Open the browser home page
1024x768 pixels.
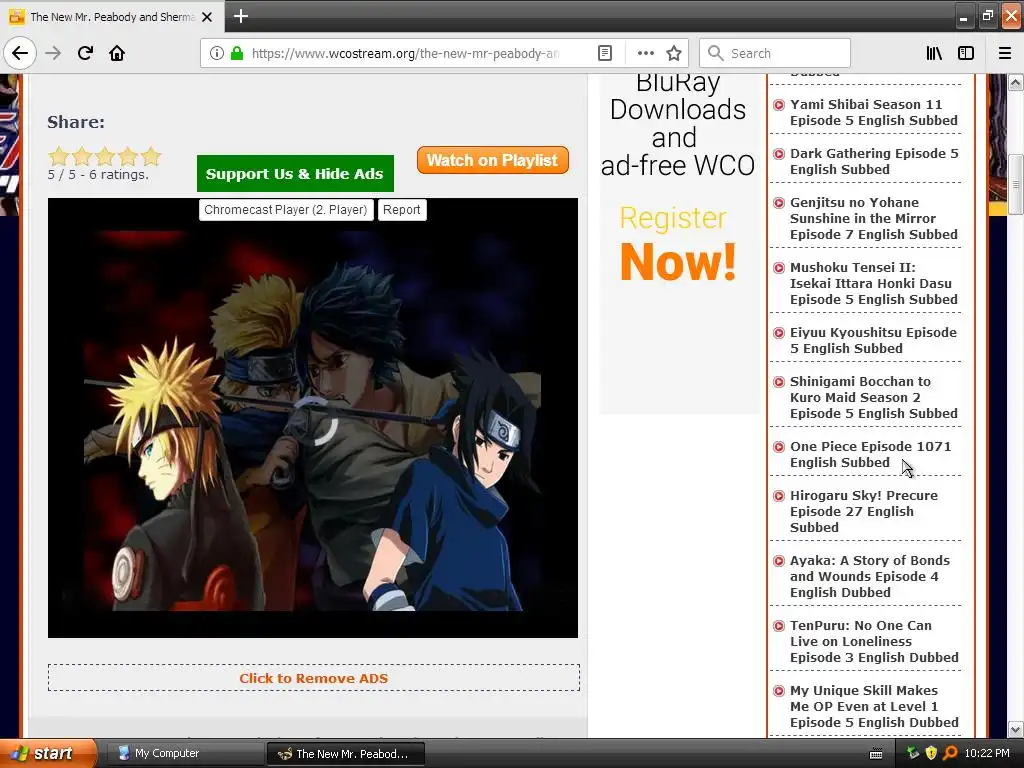[x=117, y=54]
